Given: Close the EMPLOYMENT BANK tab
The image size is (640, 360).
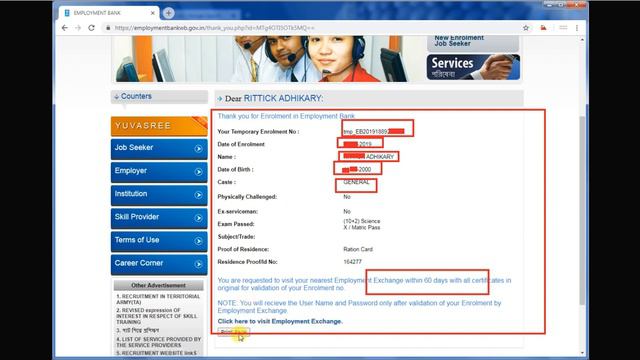Looking at the screenshot, I should click(x=153, y=13).
